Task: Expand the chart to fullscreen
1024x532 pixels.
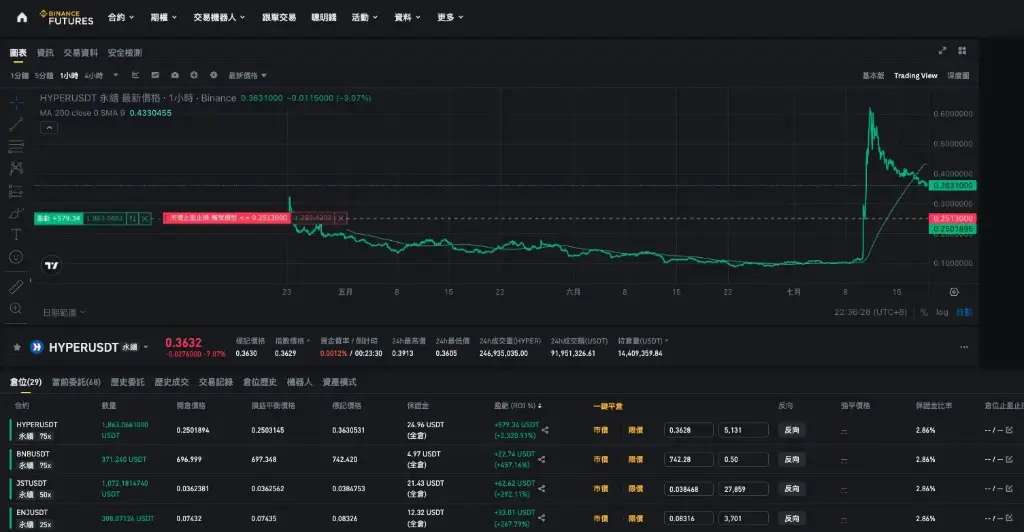Action: click(942, 50)
